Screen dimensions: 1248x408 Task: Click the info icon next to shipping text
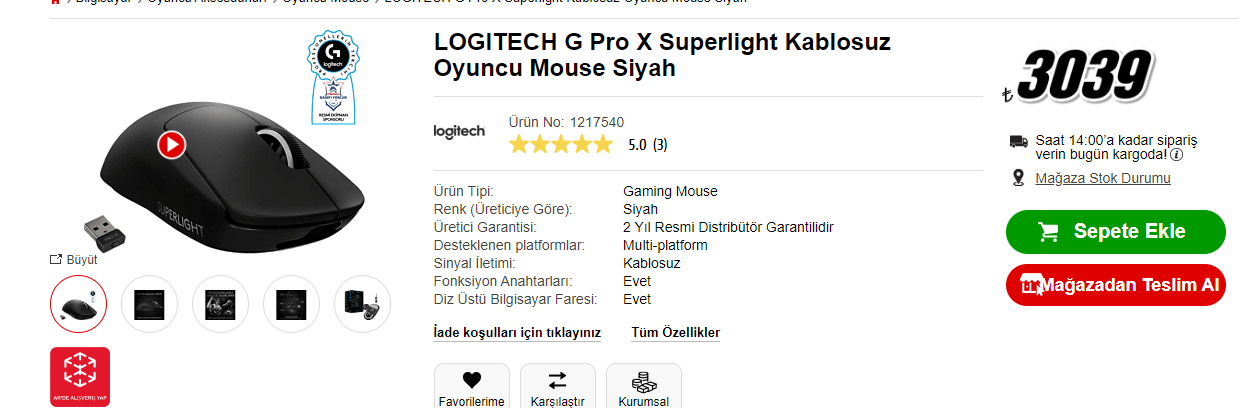pyautogui.click(x=1176, y=155)
